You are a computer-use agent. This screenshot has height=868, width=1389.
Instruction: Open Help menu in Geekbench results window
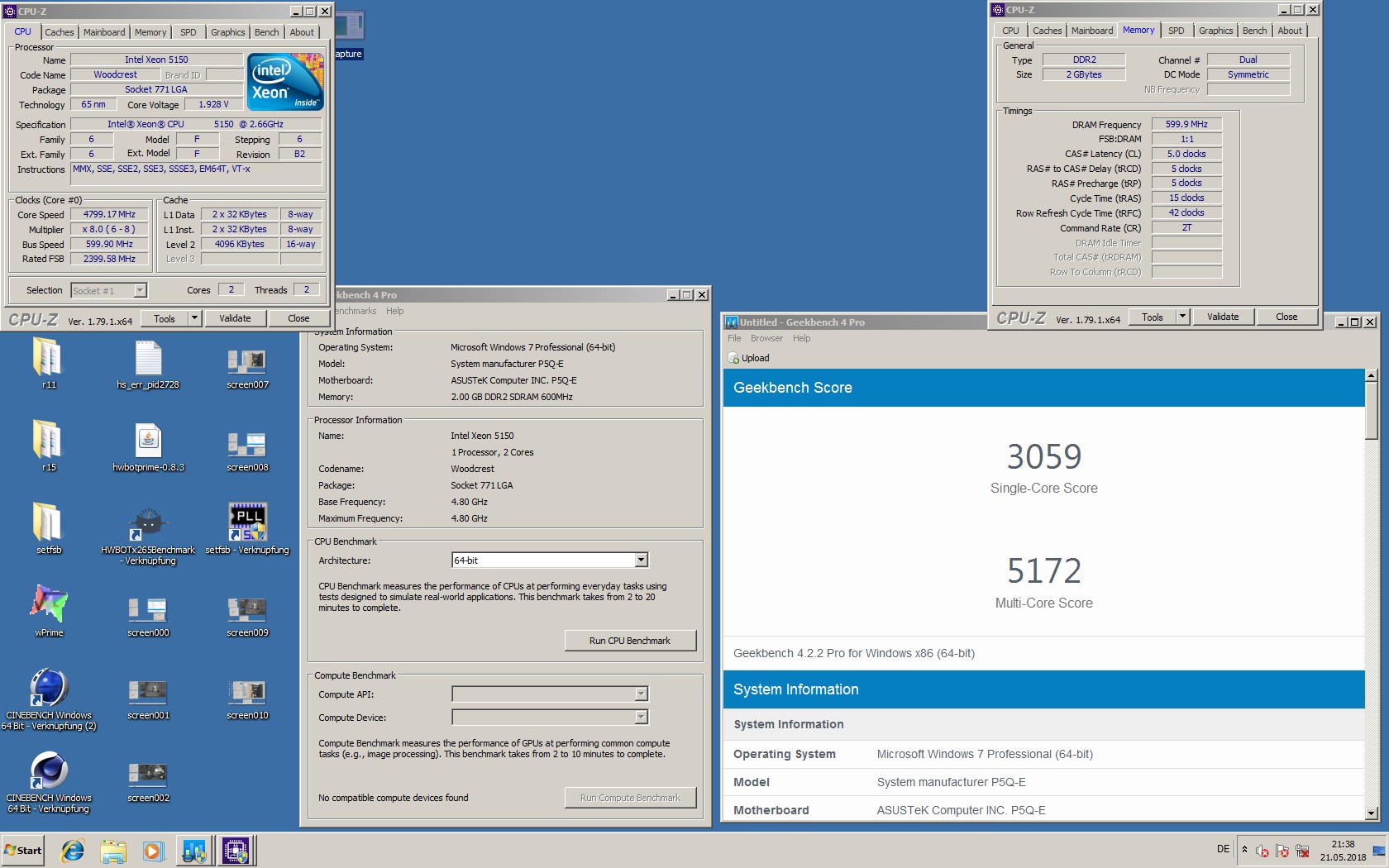pyautogui.click(x=801, y=338)
